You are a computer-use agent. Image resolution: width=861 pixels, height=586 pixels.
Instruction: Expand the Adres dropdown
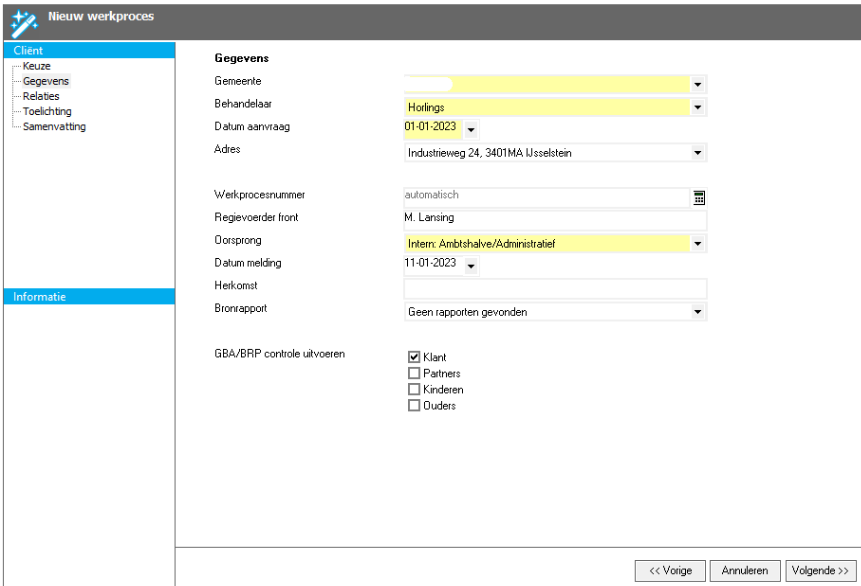698,153
